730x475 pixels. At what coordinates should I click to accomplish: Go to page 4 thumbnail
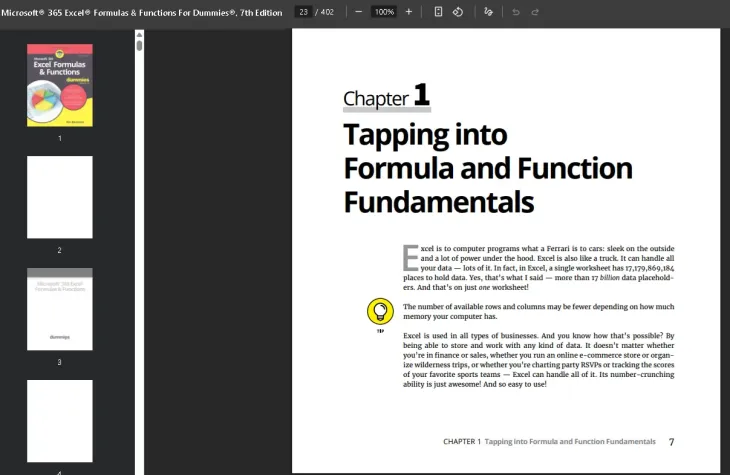[60, 420]
